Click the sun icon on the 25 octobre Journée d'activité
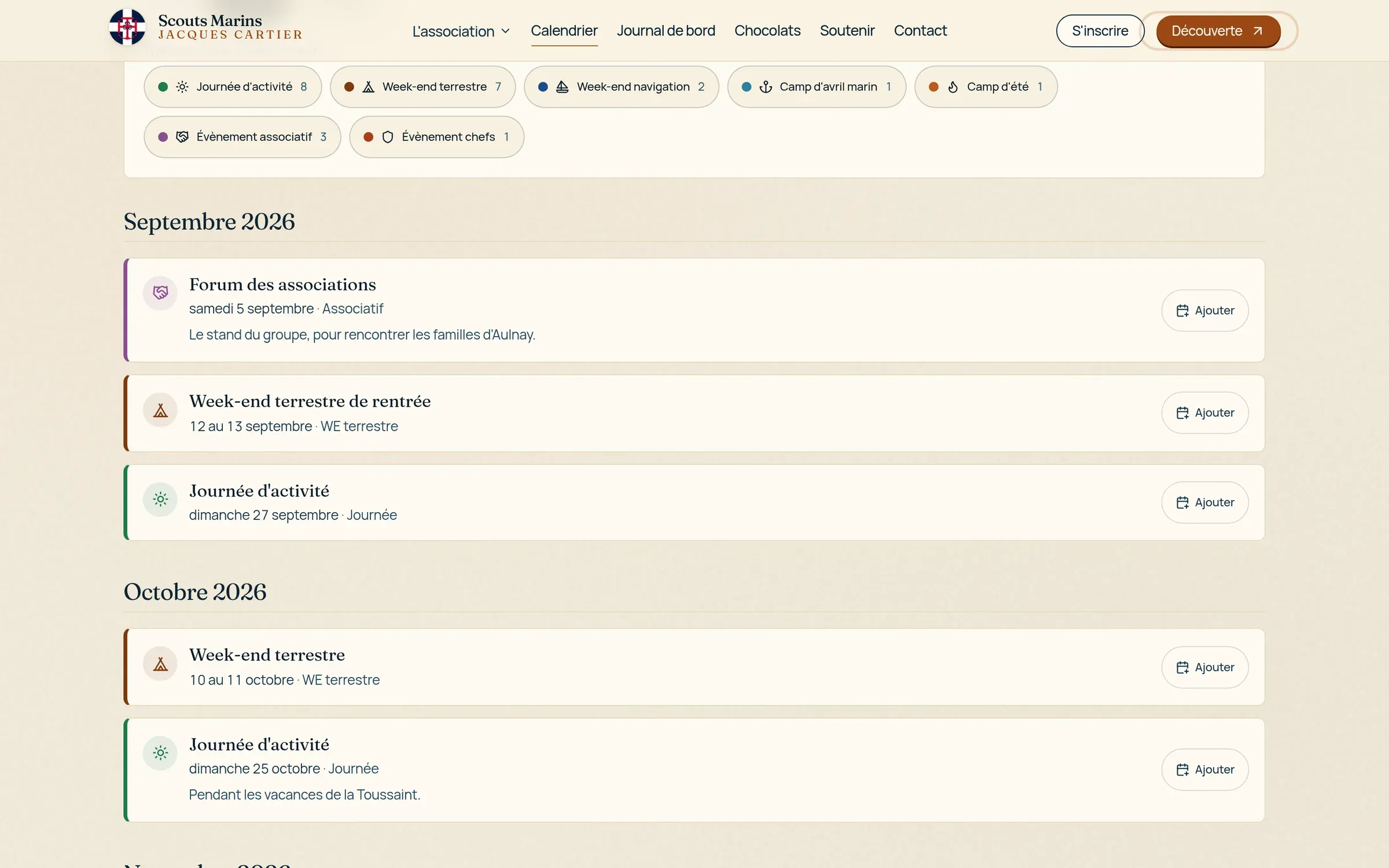Image resolution: width=1389 pixels, height=868 pixels. click(x=160, y=753)
